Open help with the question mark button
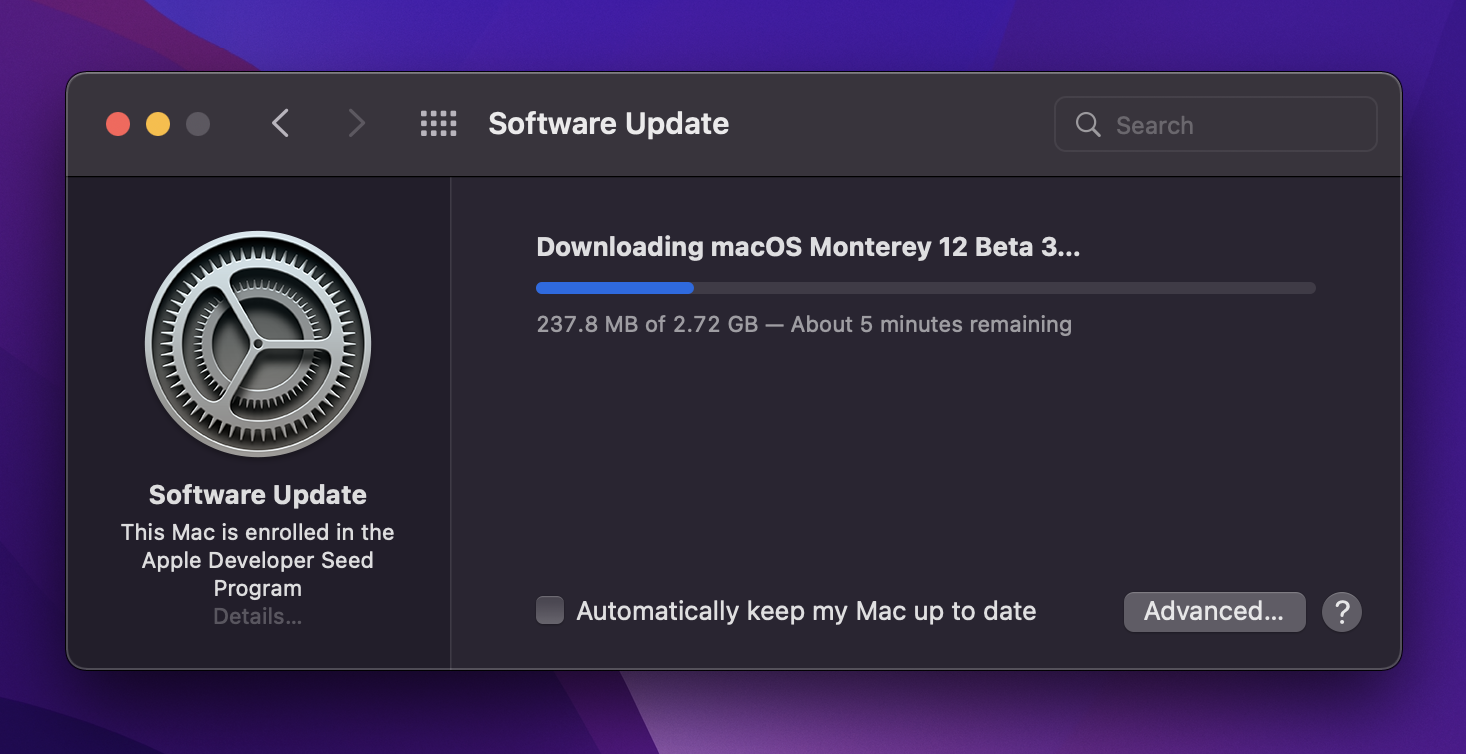The image size is (1466, 754). click(1342, 612)
